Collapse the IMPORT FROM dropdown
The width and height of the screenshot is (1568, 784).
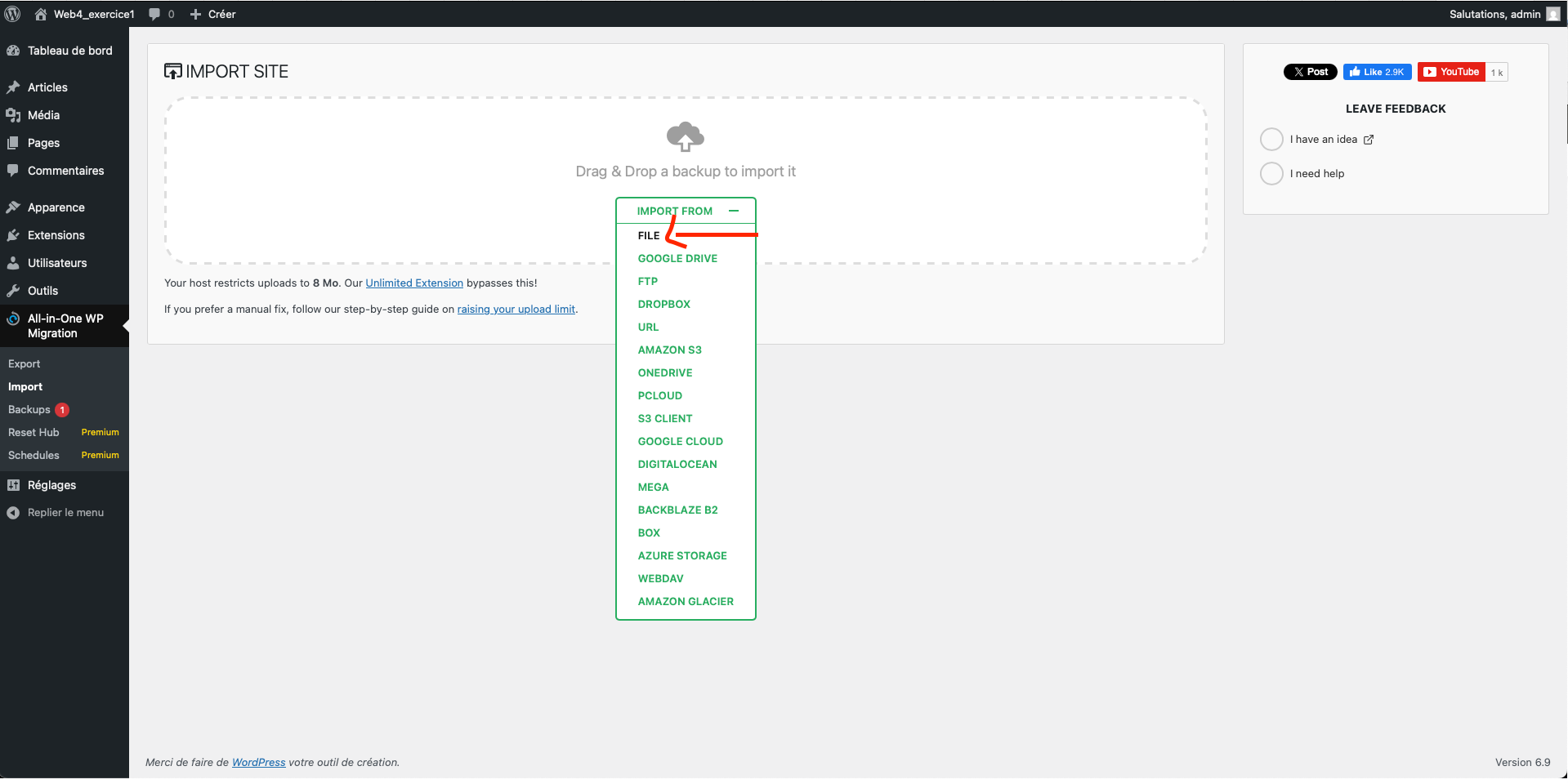(734, 211)
